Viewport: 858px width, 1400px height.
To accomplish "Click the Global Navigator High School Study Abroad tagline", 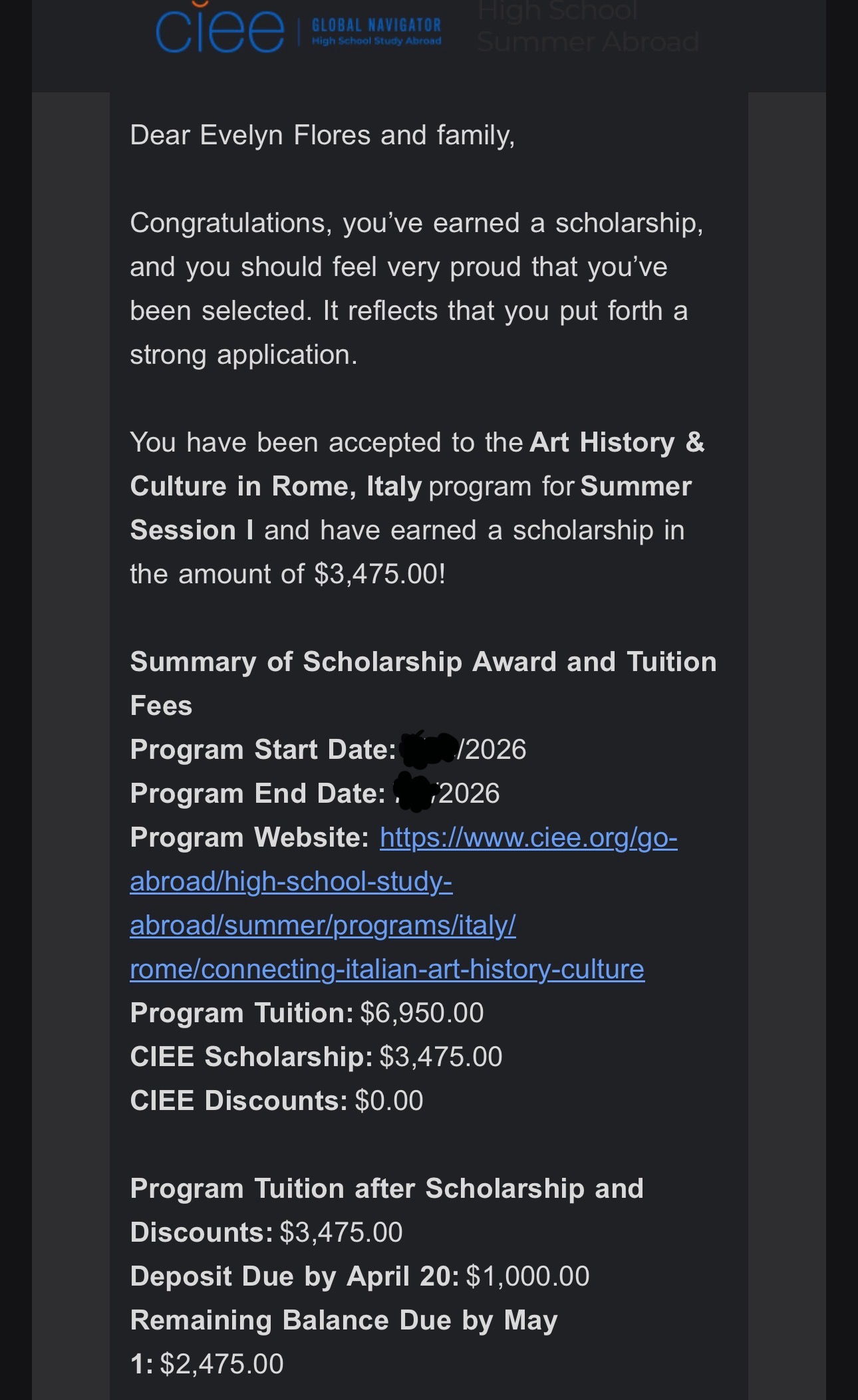I will (x=376, y=32).
